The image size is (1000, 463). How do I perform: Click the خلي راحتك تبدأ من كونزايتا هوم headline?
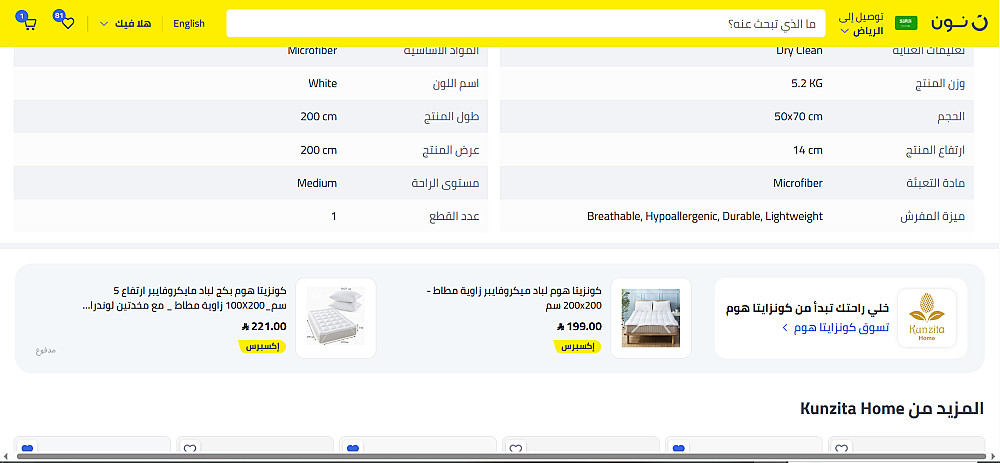(x=807, y=309)
